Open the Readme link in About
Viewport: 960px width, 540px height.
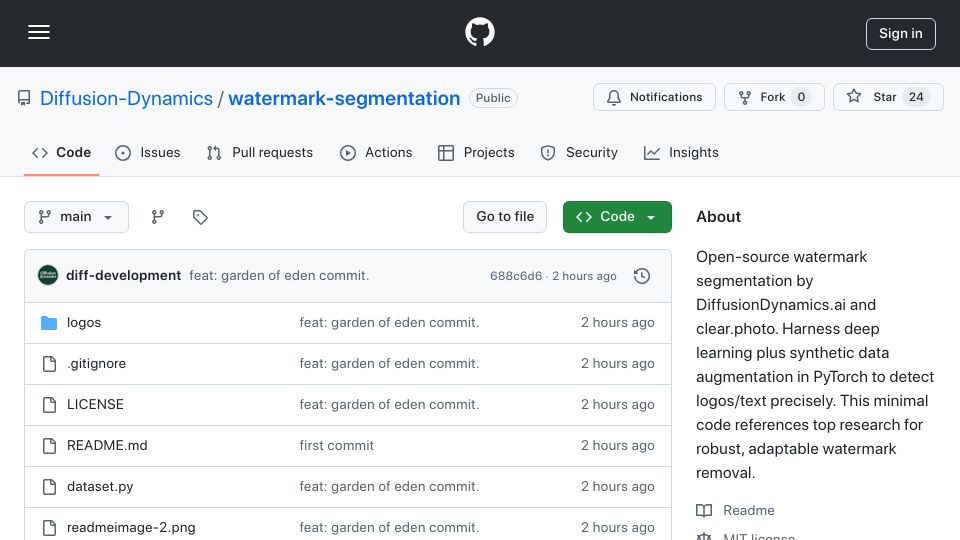coord(748,511)
